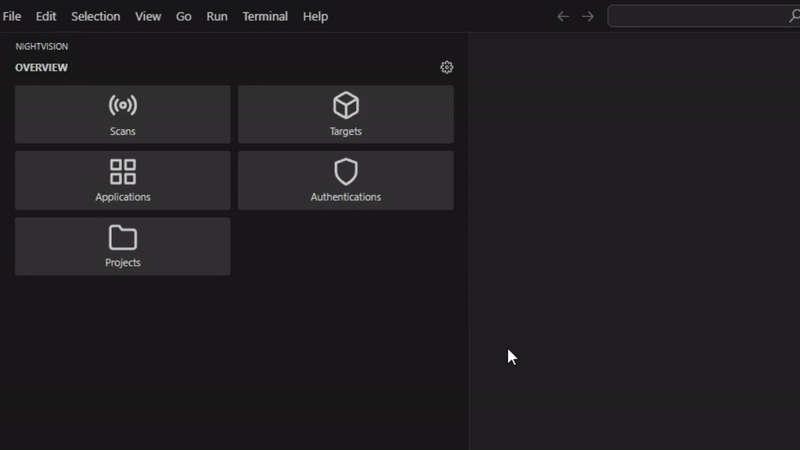Click the OVERVIEW section header
The width and height of the screenshot is (800, 450).
[41, 67]
